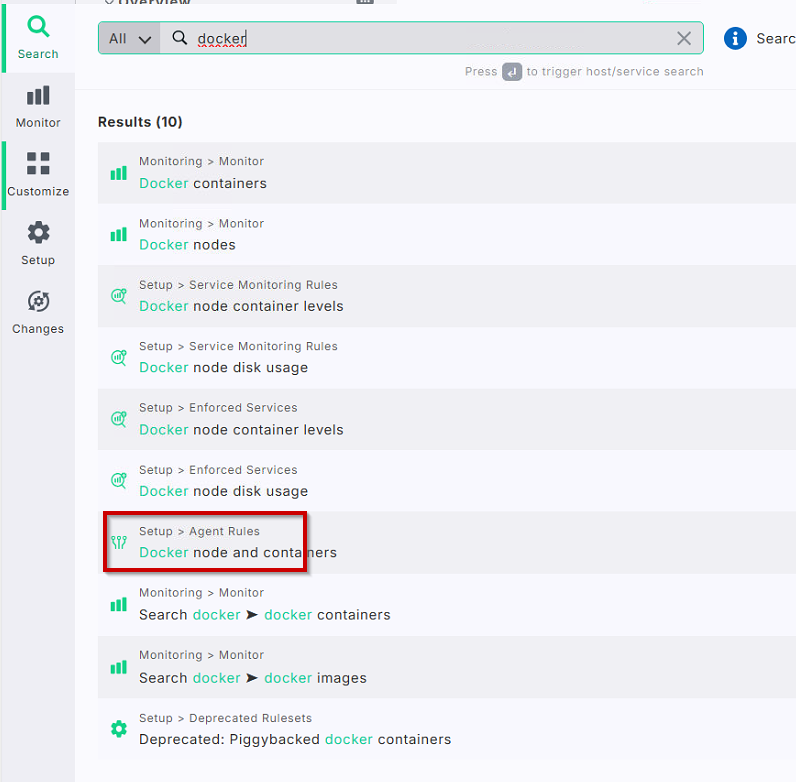The width and height of the screenshot is (796, 782).
Task: Open Search docker ➤ docker containers result
Action: click(x=264, y=614)
